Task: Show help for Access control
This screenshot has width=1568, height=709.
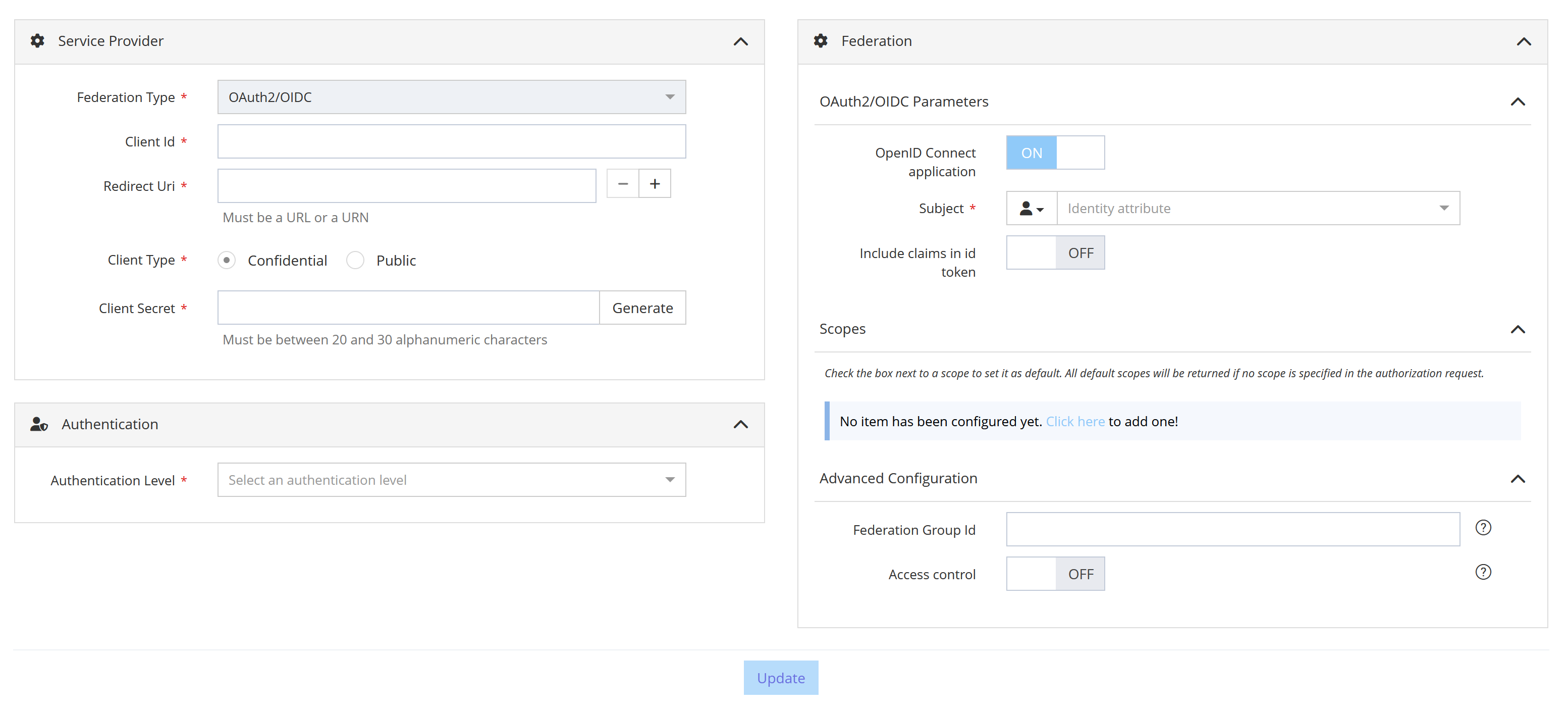Action: pyautogui.click(x=1483, y=572)
